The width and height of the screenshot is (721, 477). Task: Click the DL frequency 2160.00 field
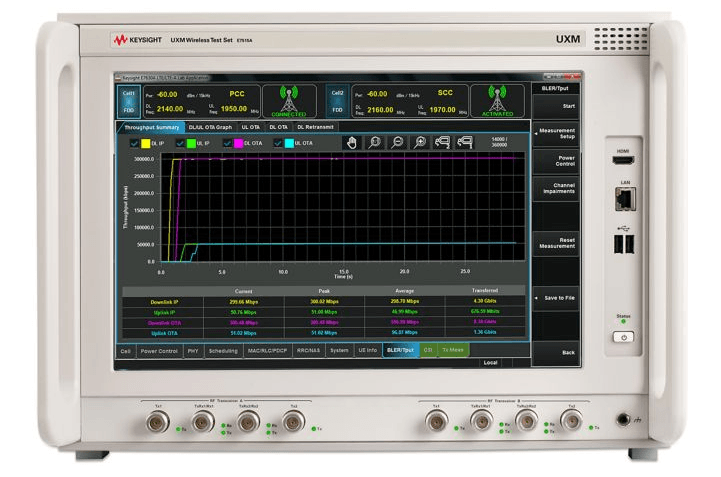click(380, 110)
